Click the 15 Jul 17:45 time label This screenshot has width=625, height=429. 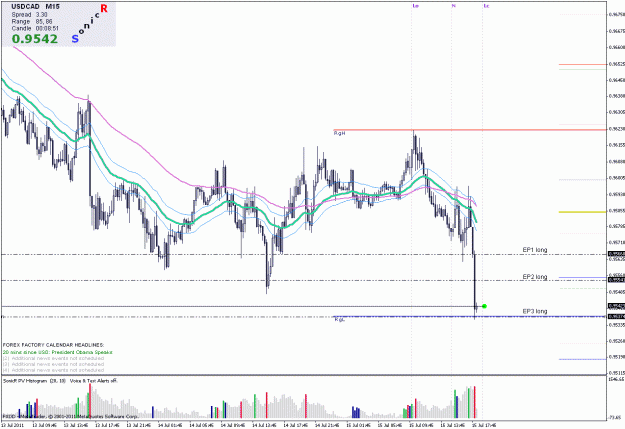[484, 425]
